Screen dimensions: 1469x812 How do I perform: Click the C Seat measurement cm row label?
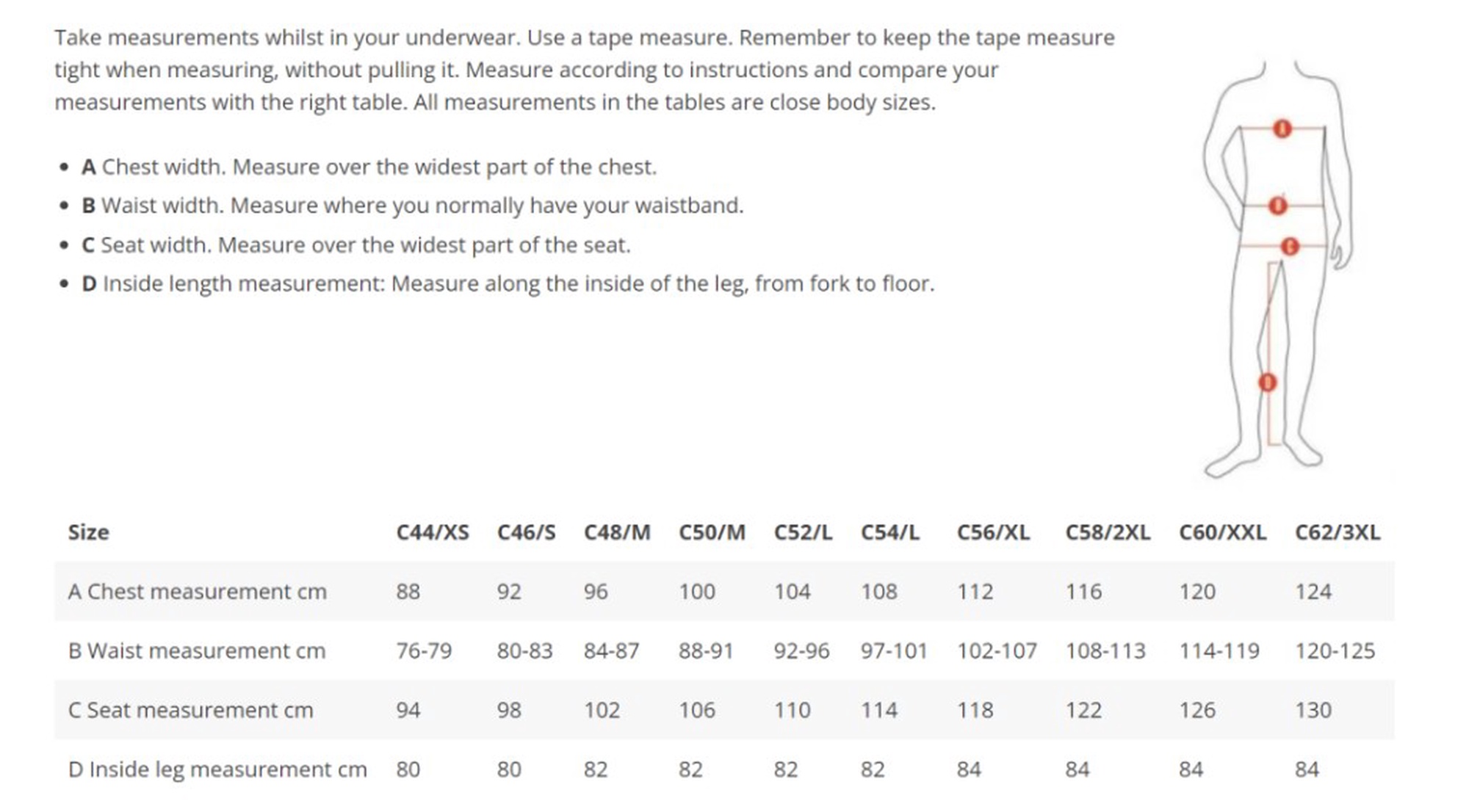[x=190, y=710]
